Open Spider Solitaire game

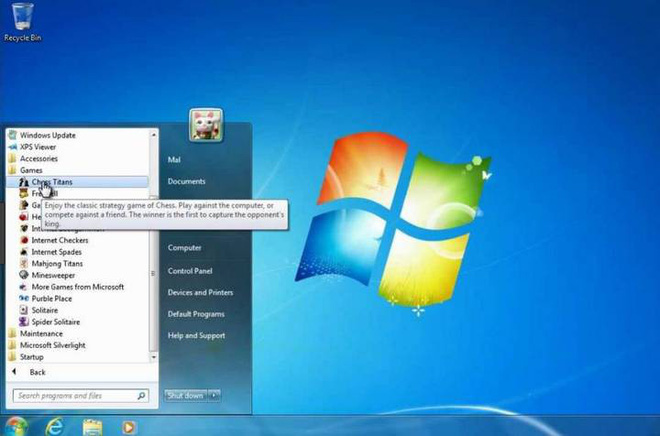point(57,321)
